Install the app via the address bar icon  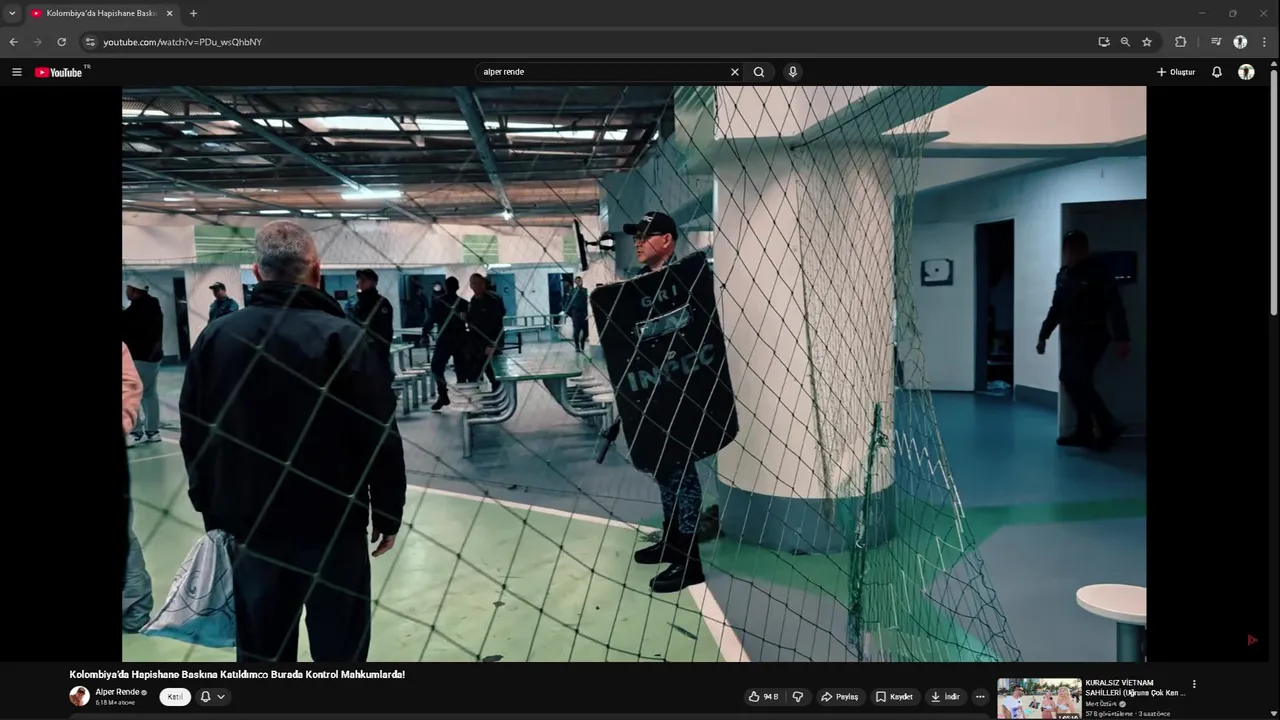tap(1104, 42)
